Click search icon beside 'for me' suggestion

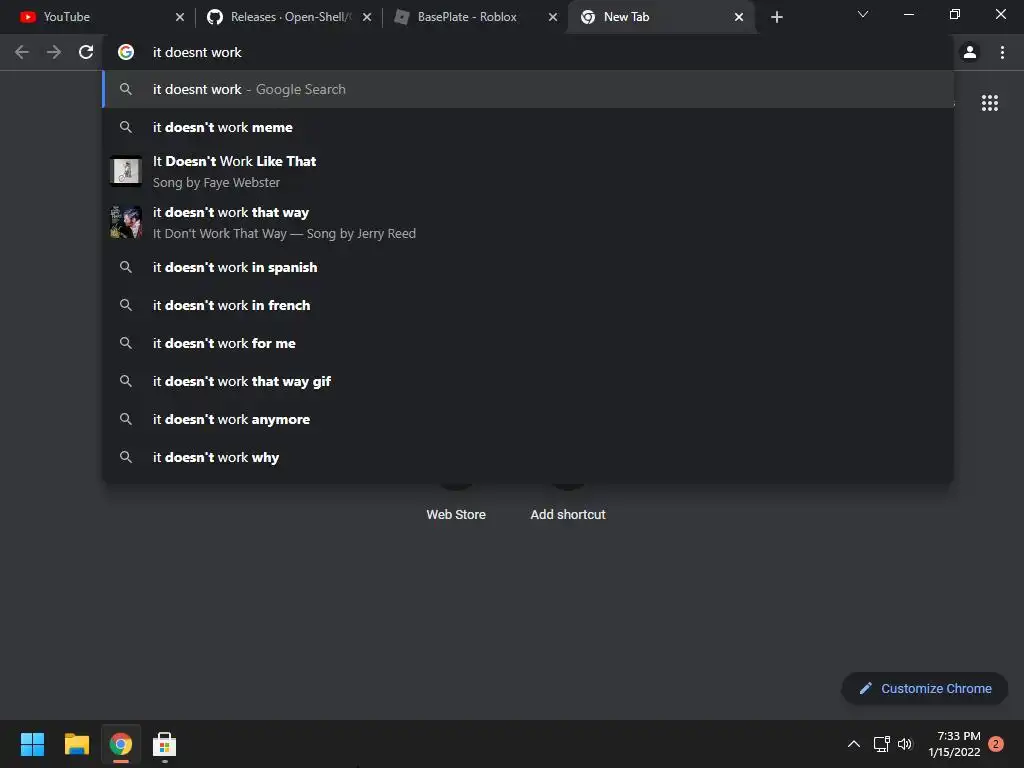[x=126, y=343]
